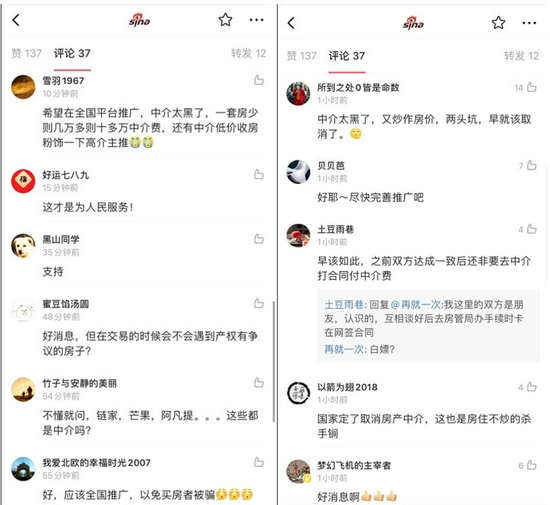This screenshot has width=550, height=505.
Task: Like the comment by 黑山同学
Action: [259, 239]
